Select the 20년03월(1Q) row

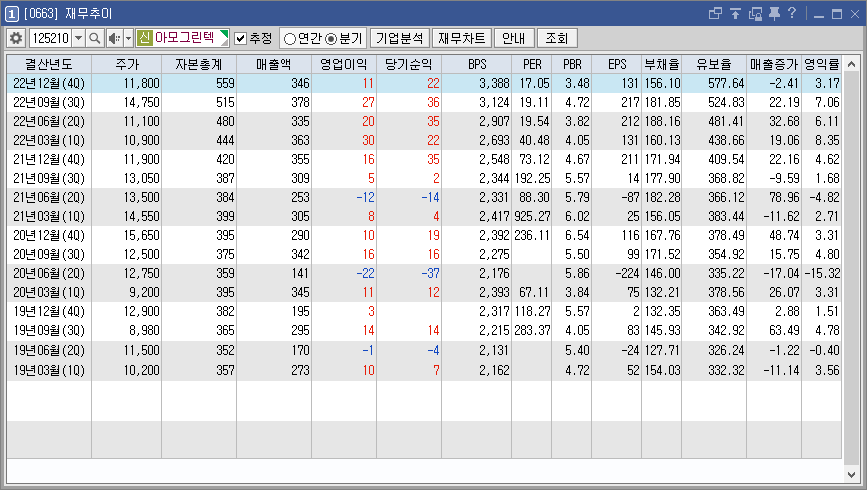[424, 292]
